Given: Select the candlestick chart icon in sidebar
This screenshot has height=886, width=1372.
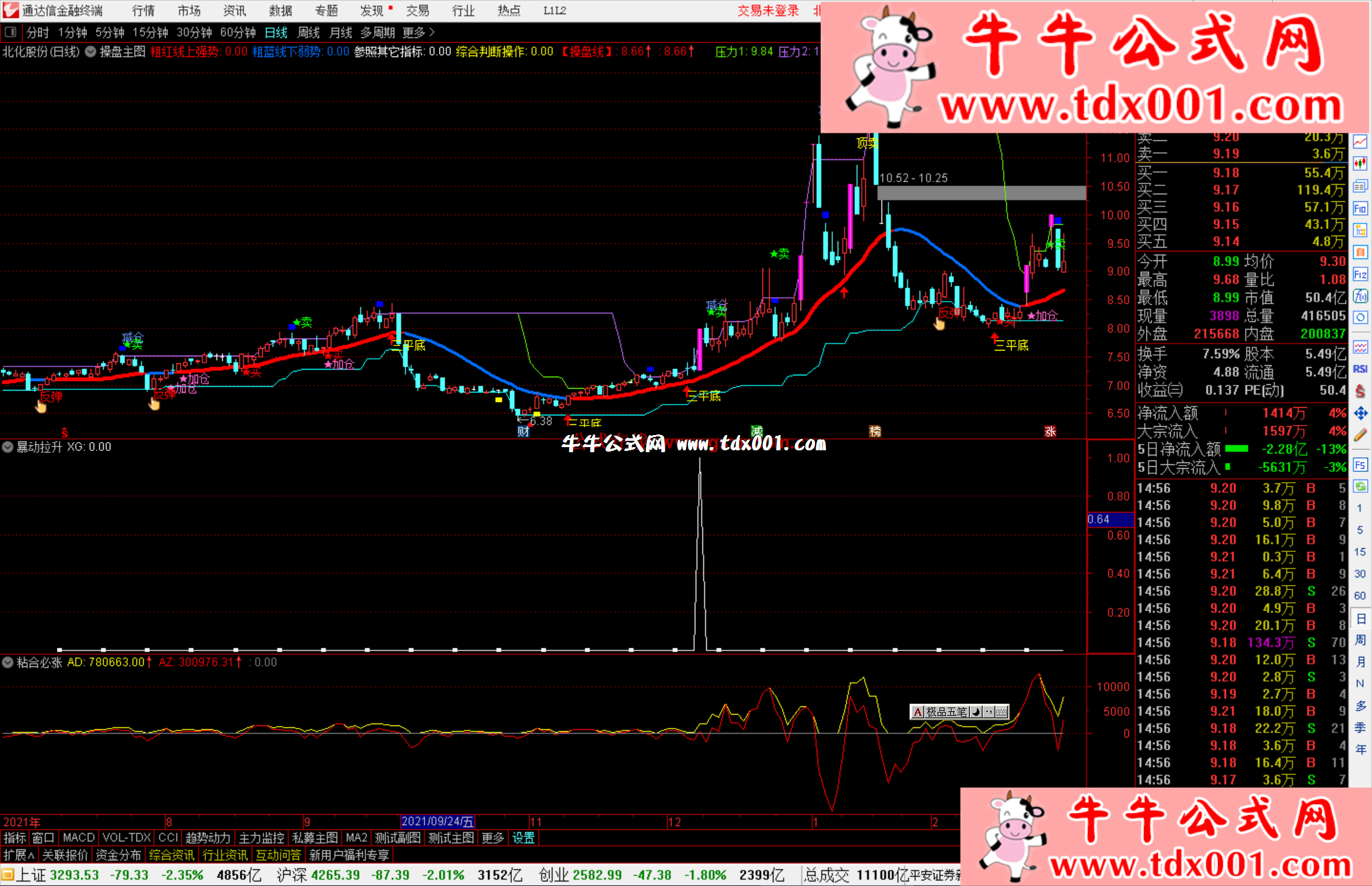Looking at the screenshot, I should pyautogui.click(x=1360, y=164).
